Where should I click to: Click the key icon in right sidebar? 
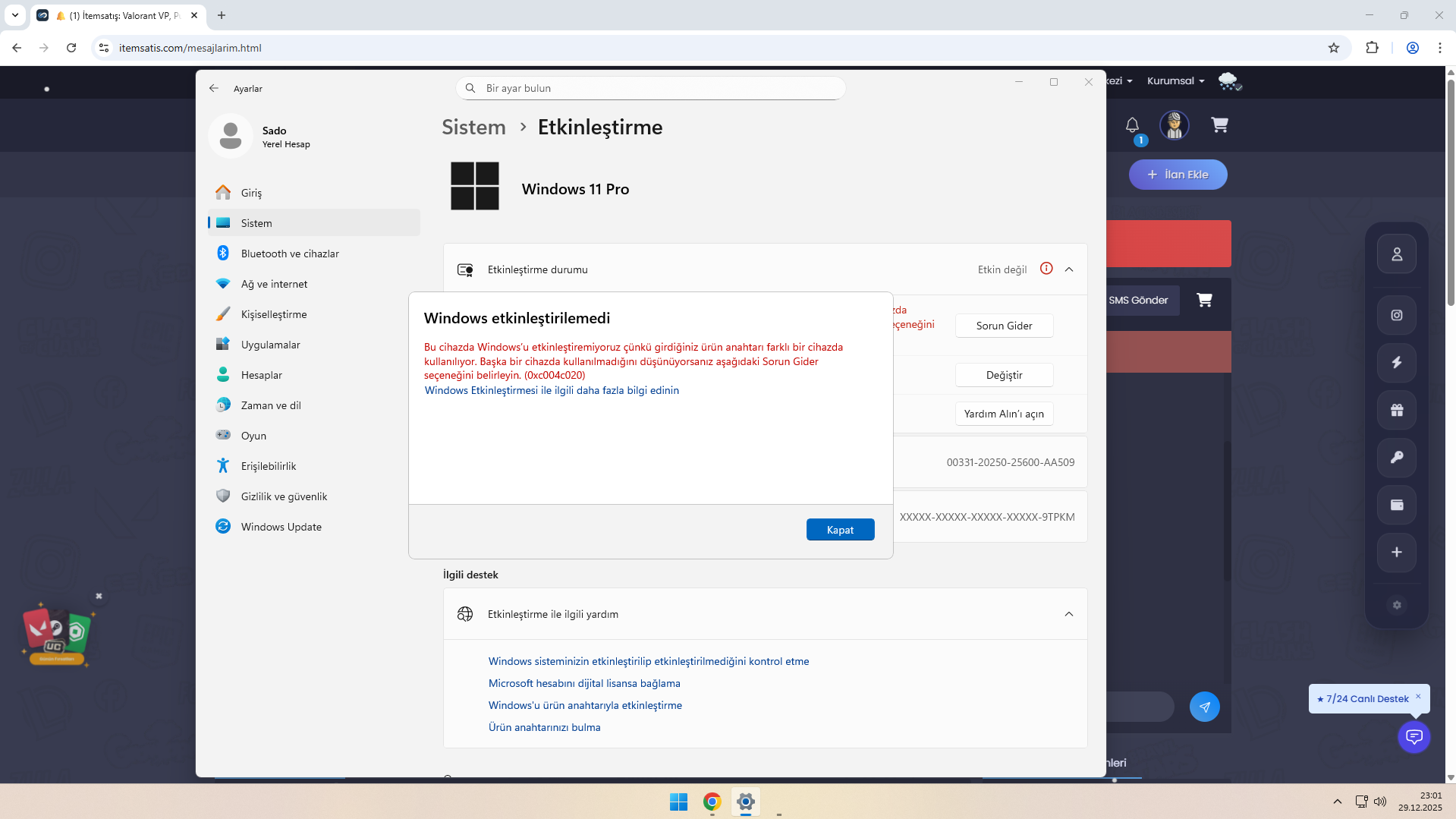point(1396,458)
